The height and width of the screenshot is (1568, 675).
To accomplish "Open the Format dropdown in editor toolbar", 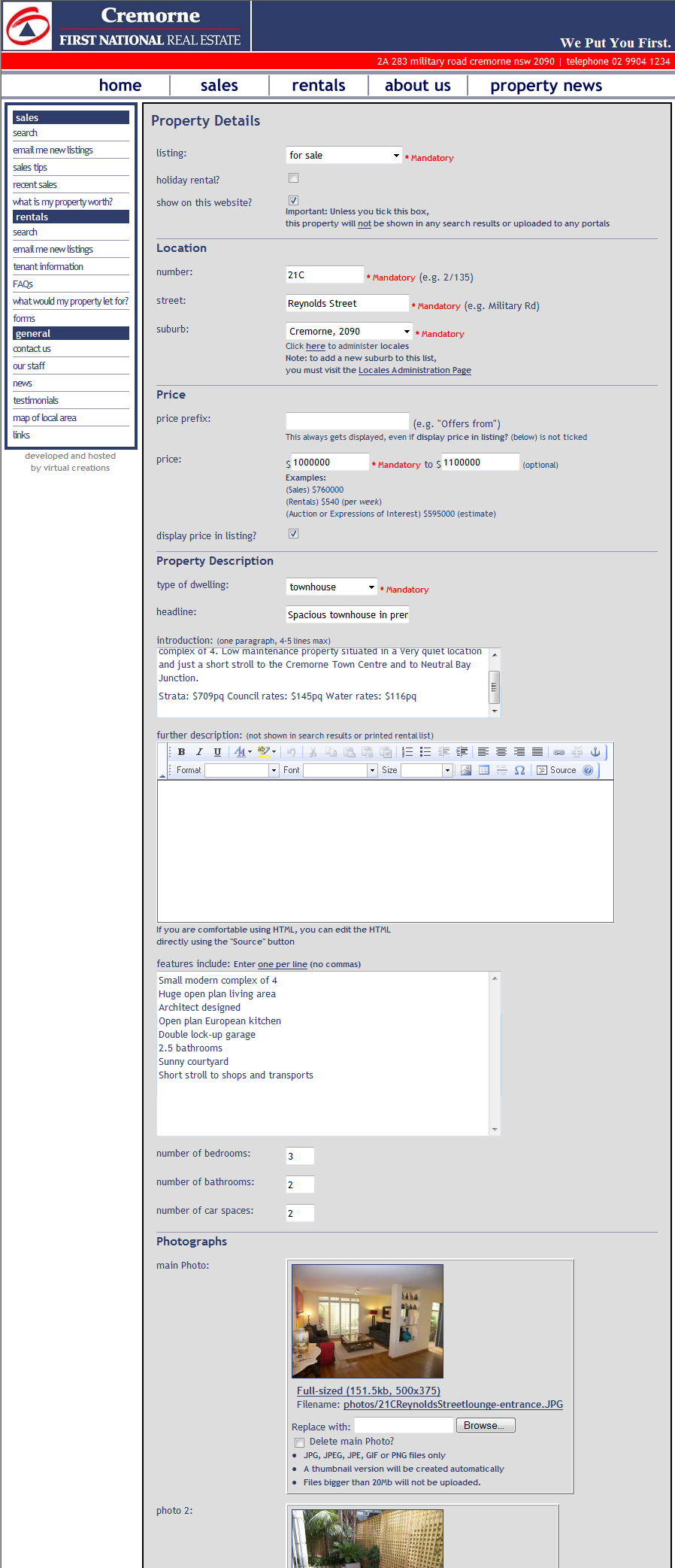I will click(242, 770).
